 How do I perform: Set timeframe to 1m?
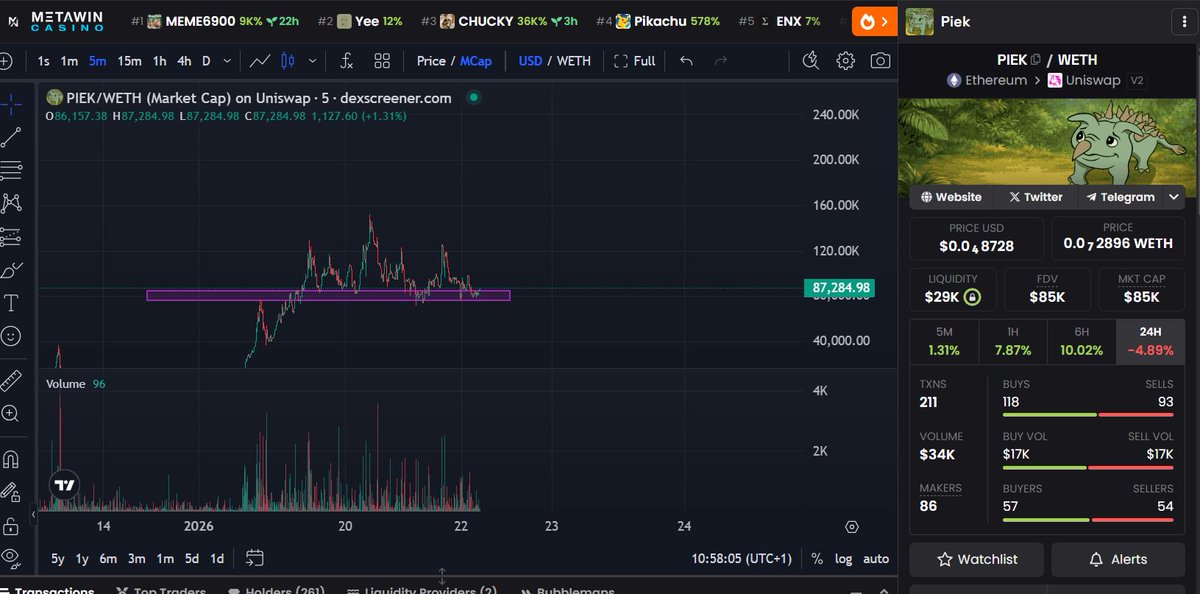(x=69, y=61)
